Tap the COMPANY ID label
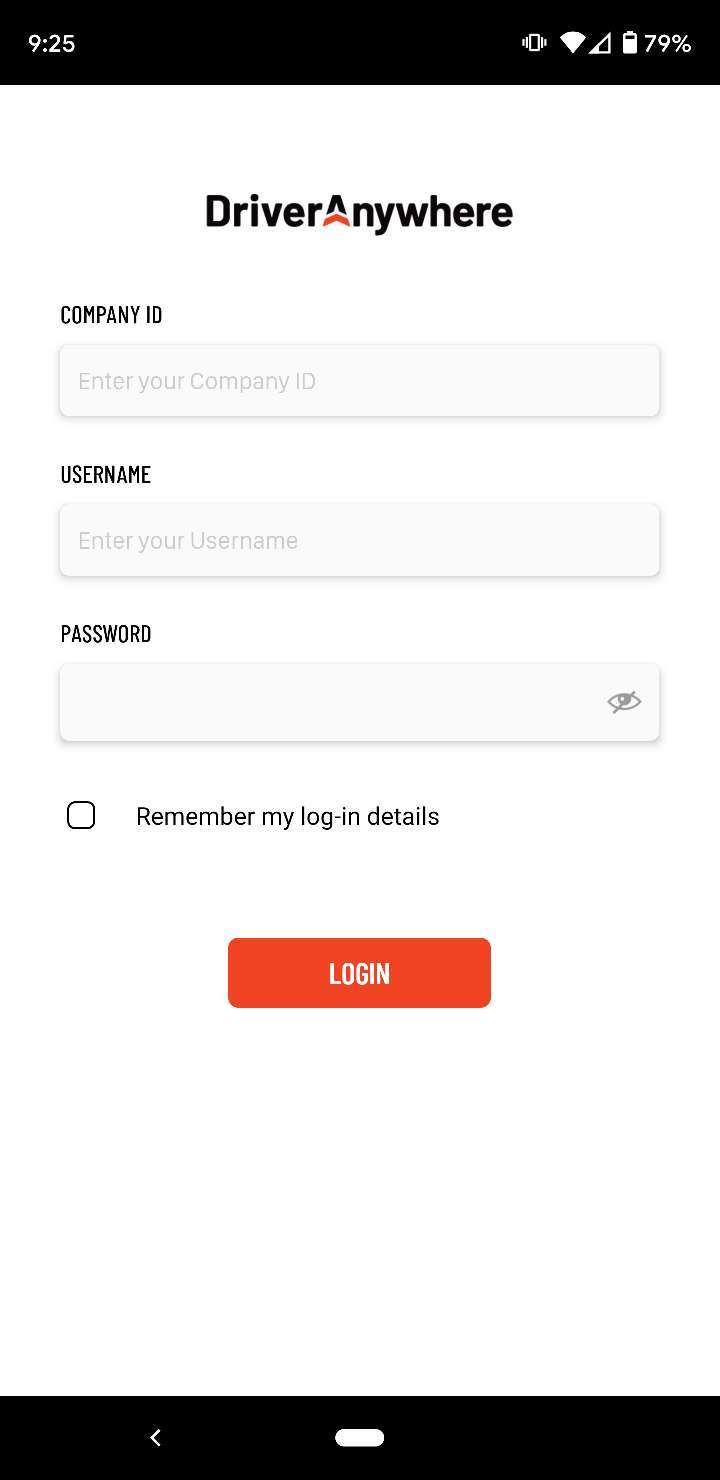 point(111,314)
